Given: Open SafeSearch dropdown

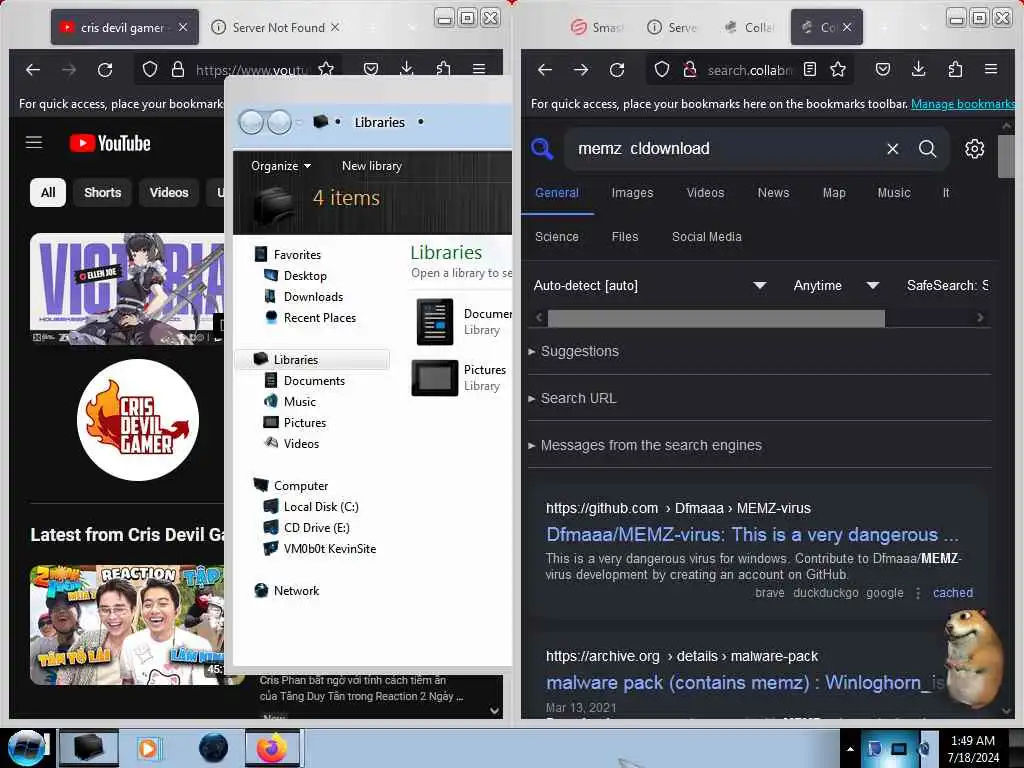Looking at the screenshot, I should click(948, 285).
